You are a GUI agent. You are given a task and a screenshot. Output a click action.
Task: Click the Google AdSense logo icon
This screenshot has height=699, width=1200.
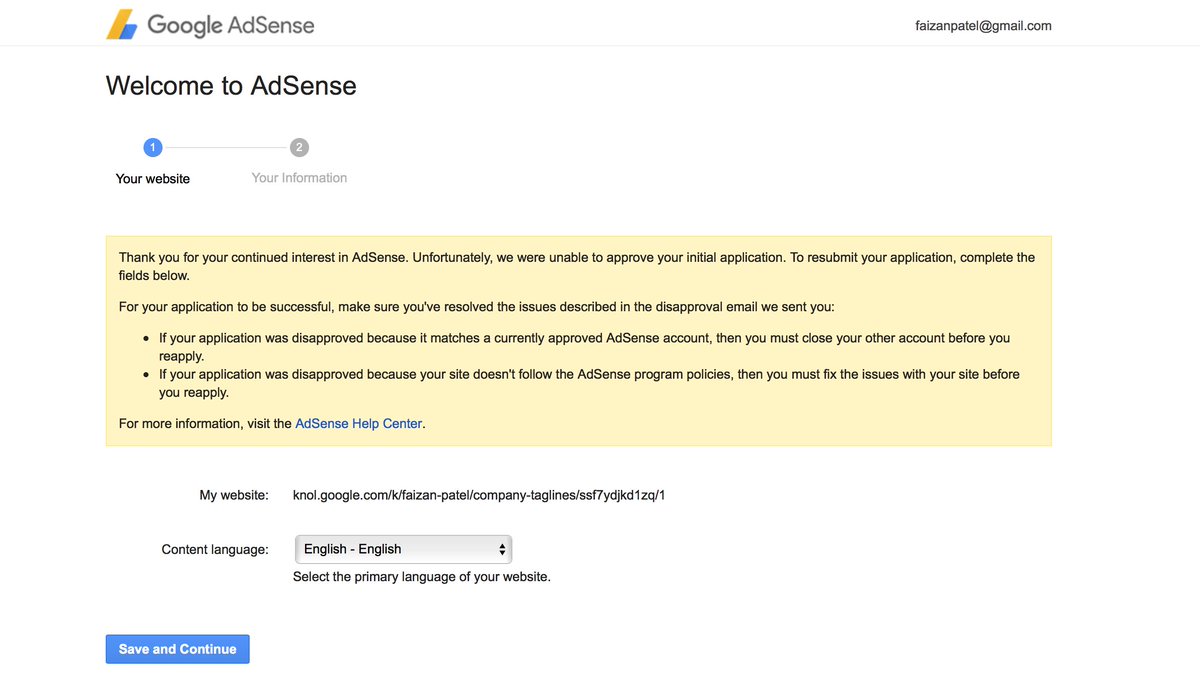pyautogui.click(x=122, y=24)
